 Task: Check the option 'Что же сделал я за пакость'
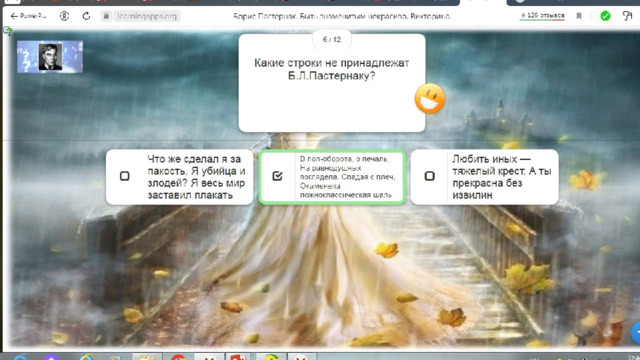point(124,176)
